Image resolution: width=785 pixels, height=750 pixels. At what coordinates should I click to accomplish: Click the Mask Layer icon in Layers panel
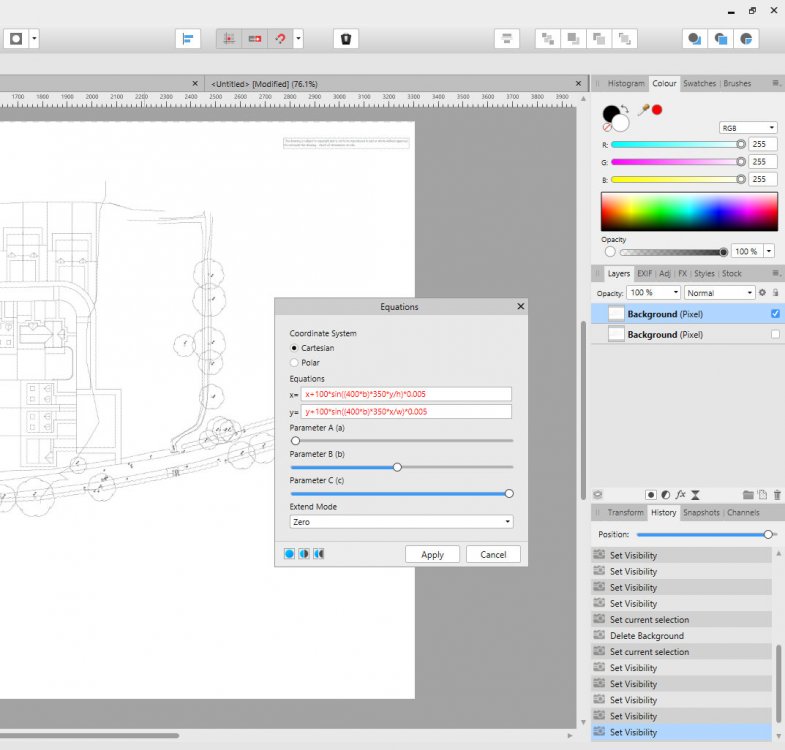tap(650, 494)
